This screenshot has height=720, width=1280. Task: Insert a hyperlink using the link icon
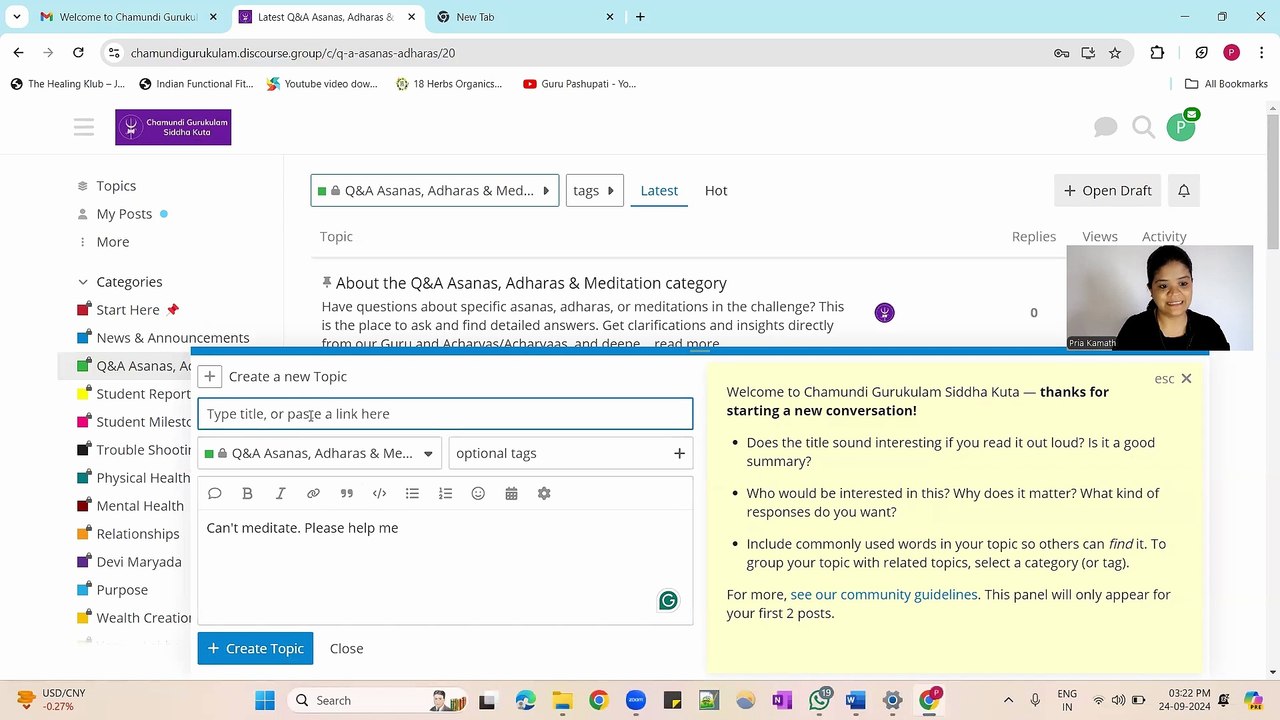coord(313,493)
